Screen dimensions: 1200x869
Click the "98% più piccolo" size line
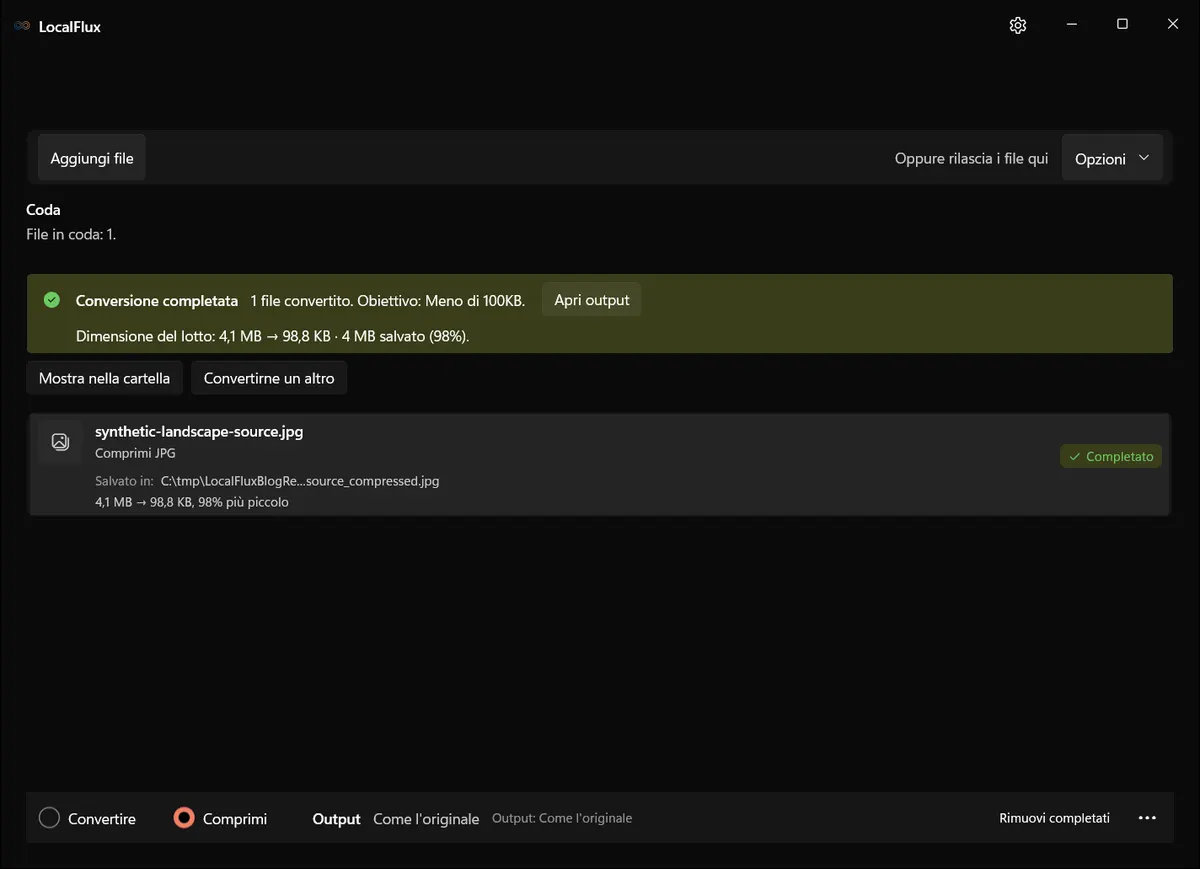[192, 502]
